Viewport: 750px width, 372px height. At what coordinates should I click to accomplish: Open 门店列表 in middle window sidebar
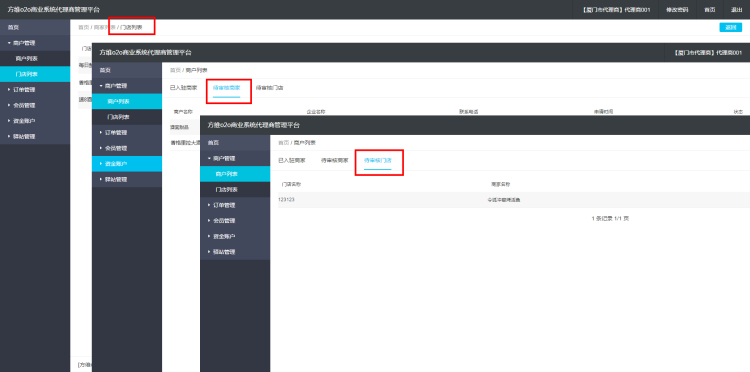(x=127, y=117)
